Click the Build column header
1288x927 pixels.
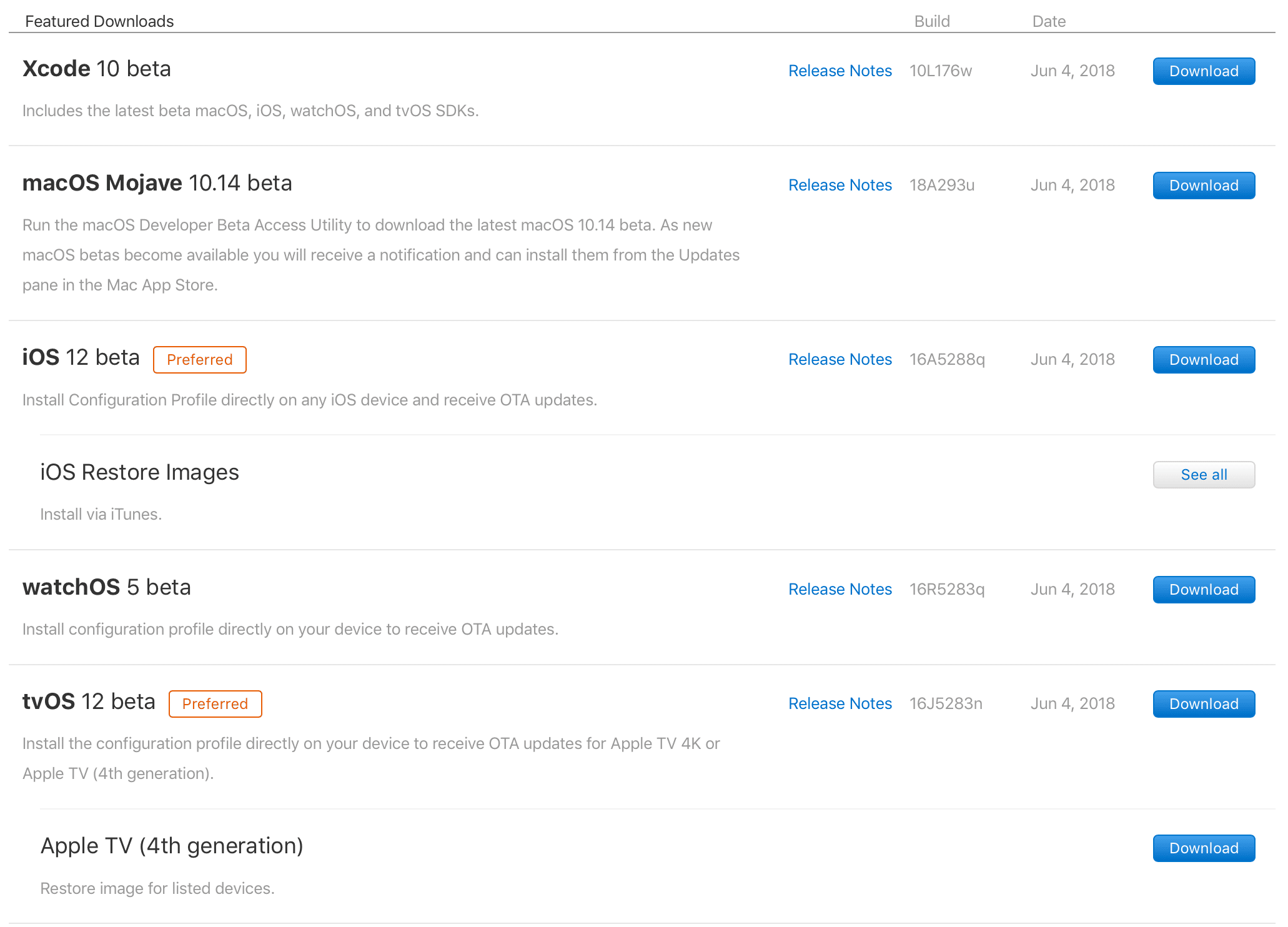[931, 21]
